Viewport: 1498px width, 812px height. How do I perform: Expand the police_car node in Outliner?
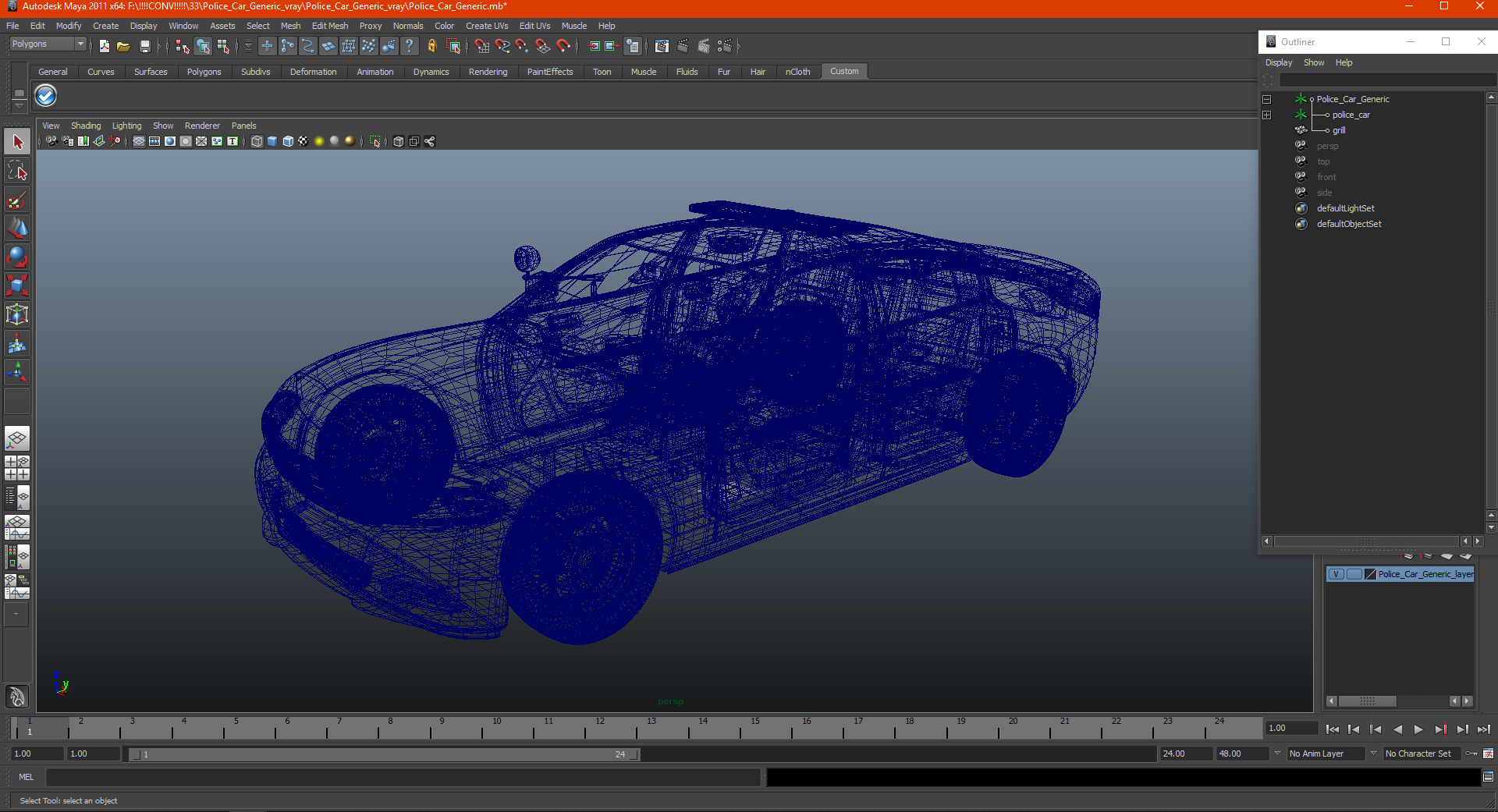(1266, 115)
